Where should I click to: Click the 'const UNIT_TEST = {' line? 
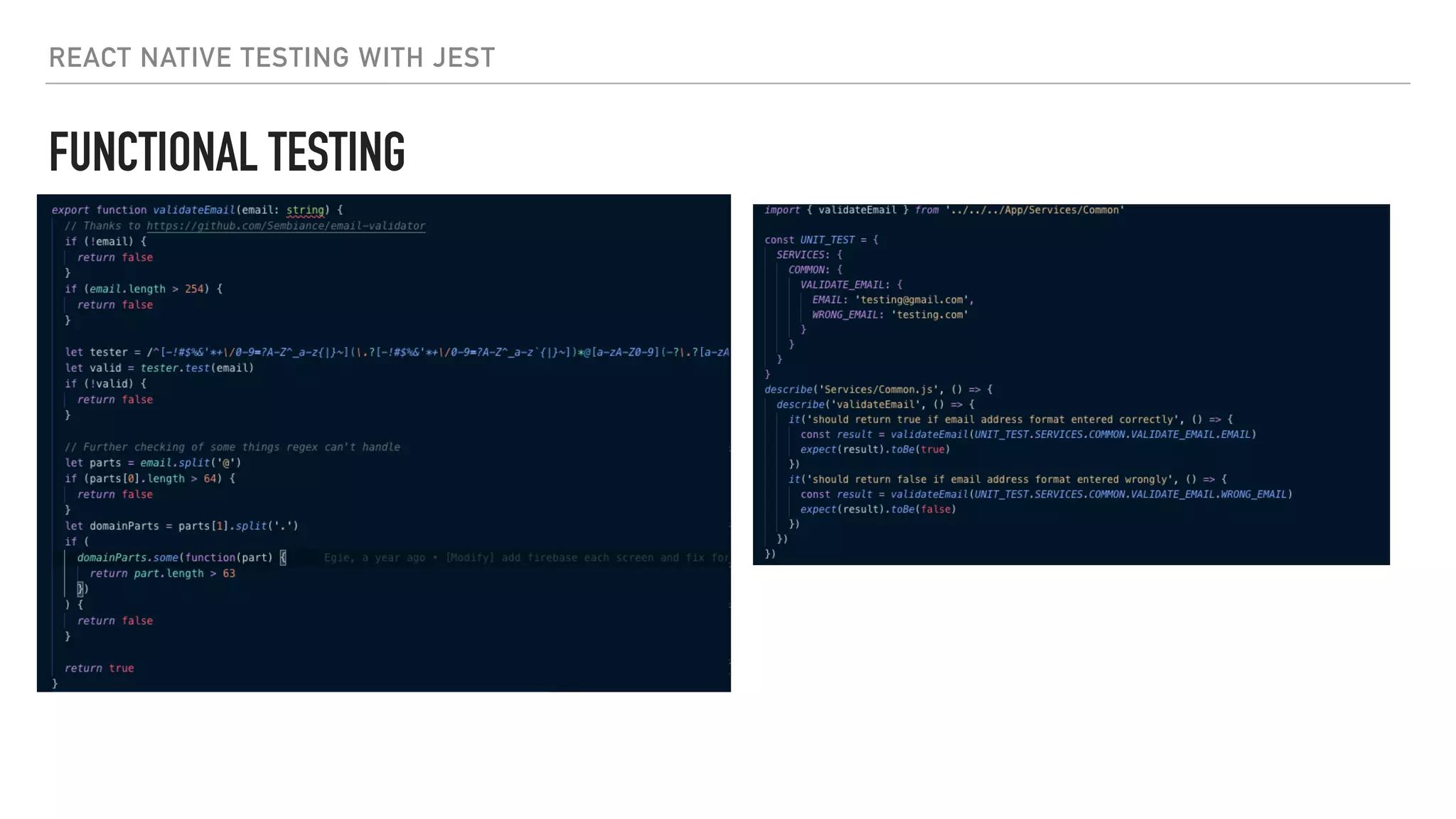[x=821, y=240]
